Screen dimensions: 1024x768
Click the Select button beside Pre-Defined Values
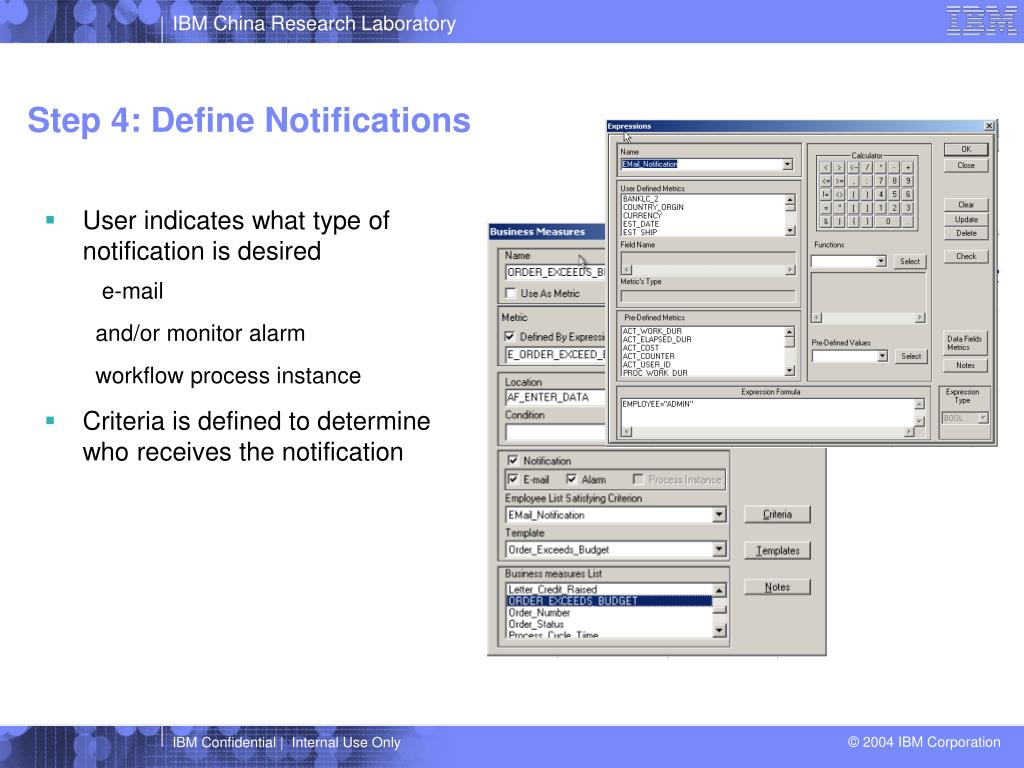(x=910, y=356)
